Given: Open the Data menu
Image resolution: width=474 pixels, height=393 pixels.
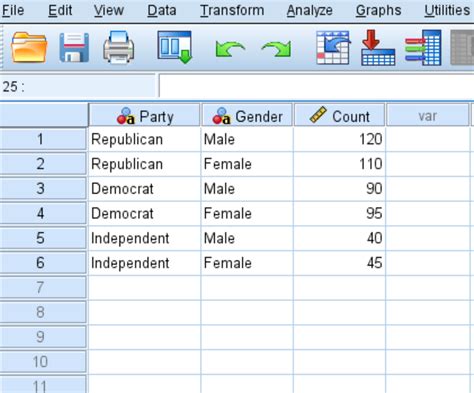Looking at the screenshot, I should click(x=162, y=10).
